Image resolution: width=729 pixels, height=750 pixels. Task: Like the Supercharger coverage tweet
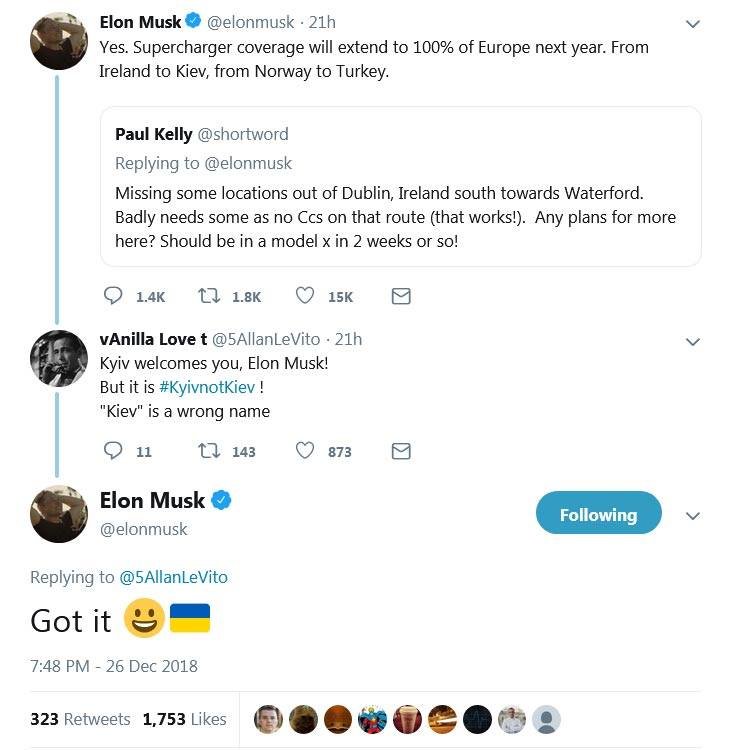pos(306,296)
